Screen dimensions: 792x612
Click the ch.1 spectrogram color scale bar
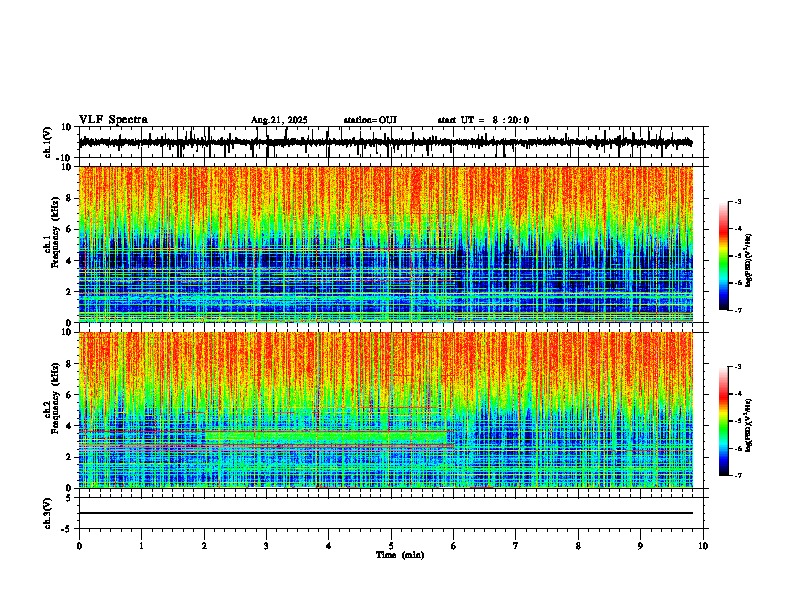point(724,256)
